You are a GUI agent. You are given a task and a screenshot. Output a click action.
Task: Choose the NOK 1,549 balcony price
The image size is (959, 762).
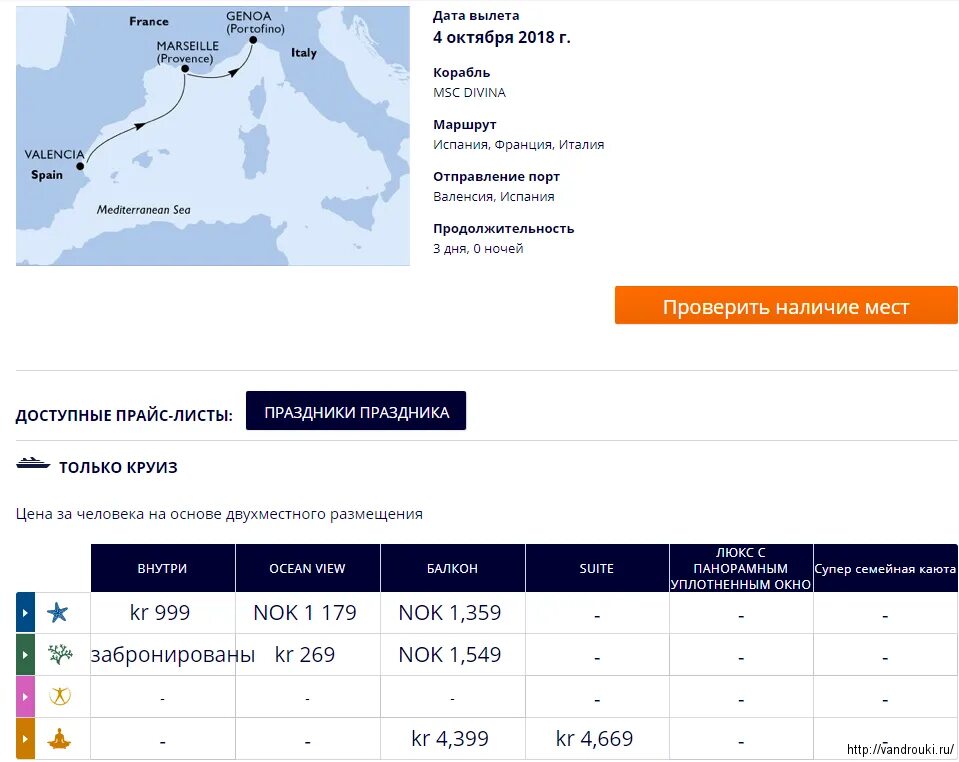(x=450, y=654)
